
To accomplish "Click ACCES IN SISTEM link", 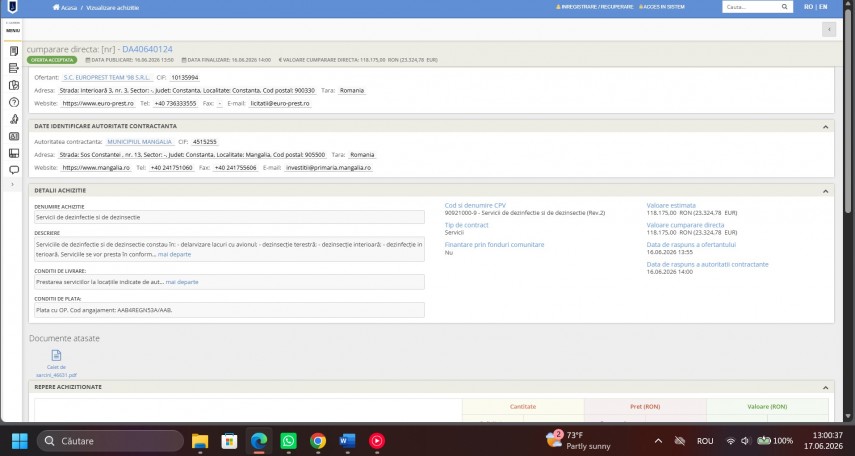I will (662, 7).
